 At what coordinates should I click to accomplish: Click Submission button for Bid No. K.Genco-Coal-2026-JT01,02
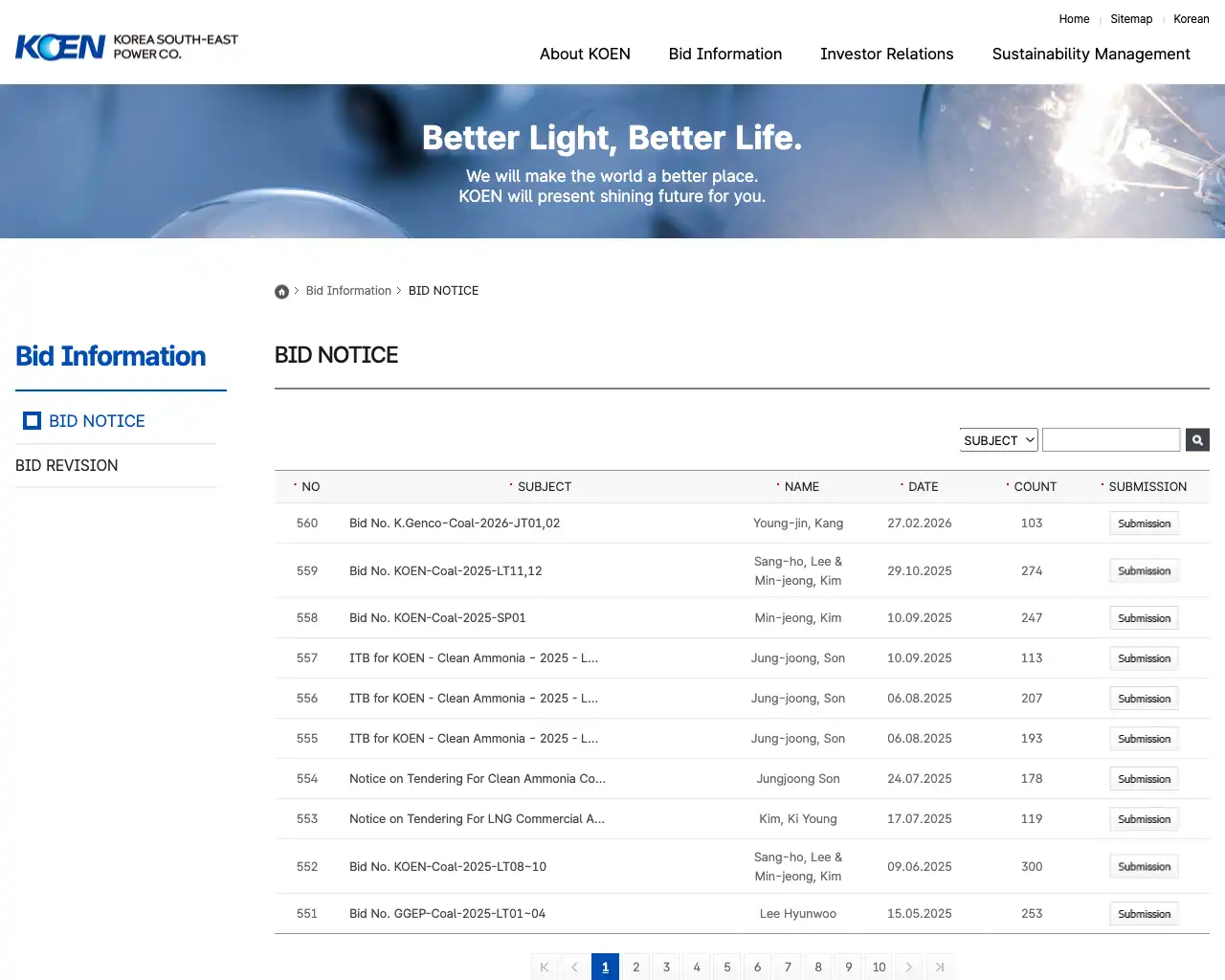(x=1144, y=523)
